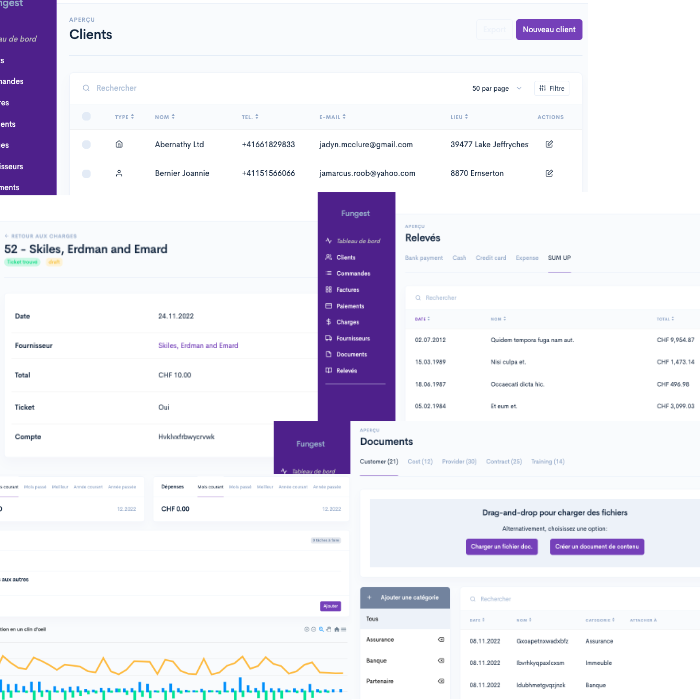700x700 pixels.
Task: Delete the Banque category using its icon
Action: (x=441, y=661)
